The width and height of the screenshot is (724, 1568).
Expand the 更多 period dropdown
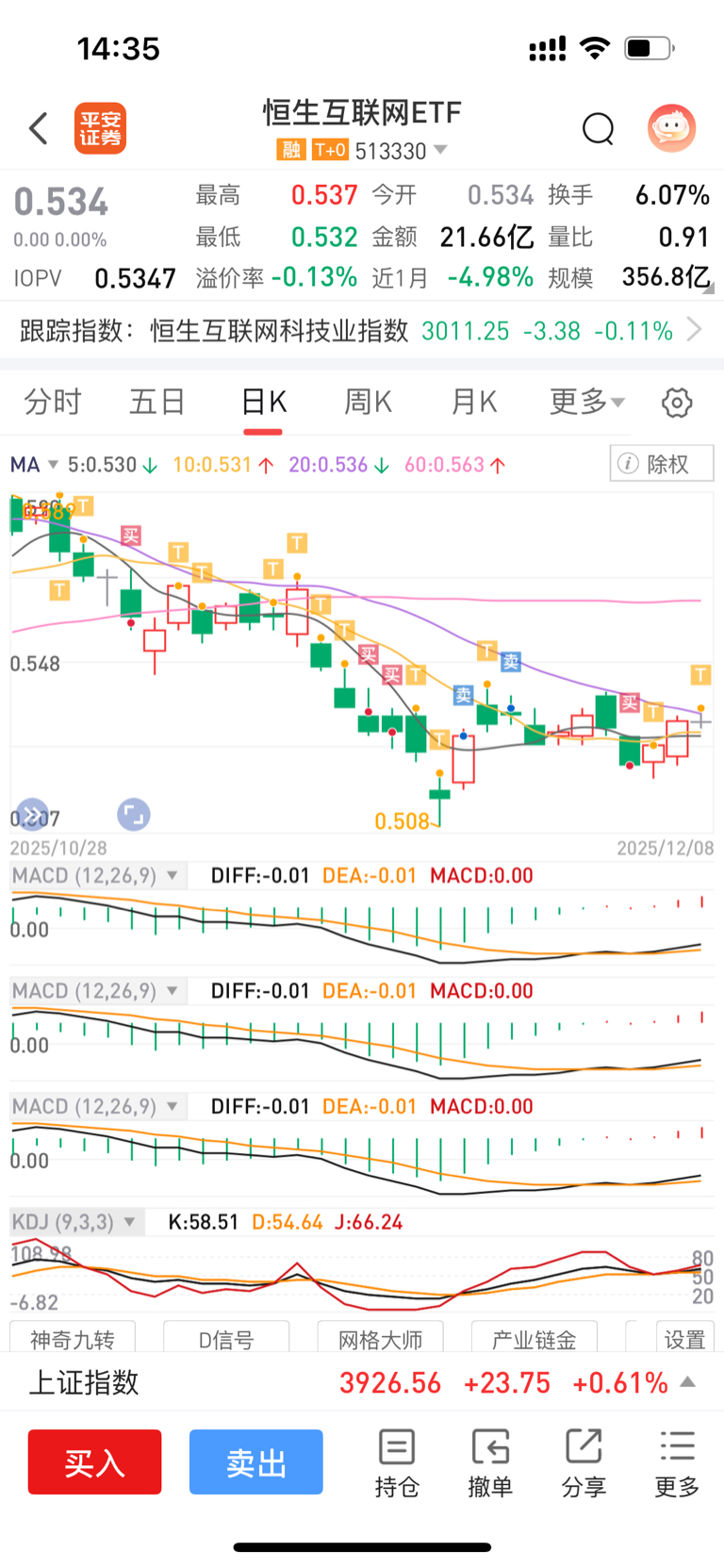coord(586,403)
